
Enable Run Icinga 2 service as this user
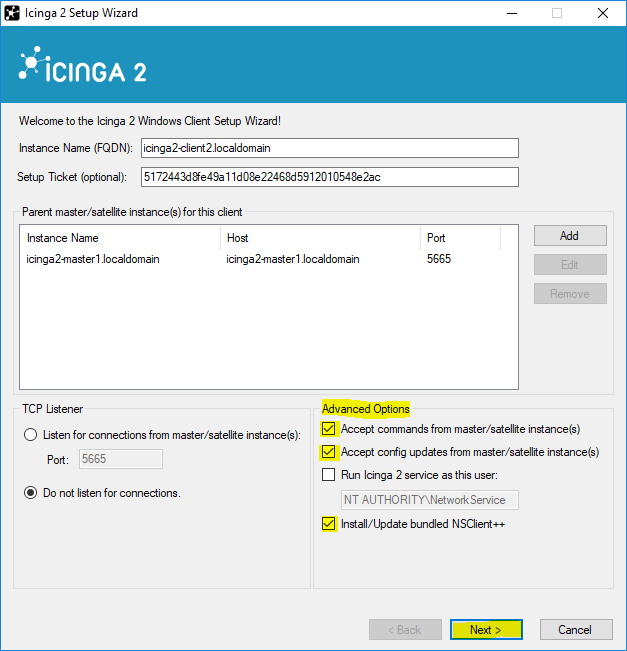328,475
